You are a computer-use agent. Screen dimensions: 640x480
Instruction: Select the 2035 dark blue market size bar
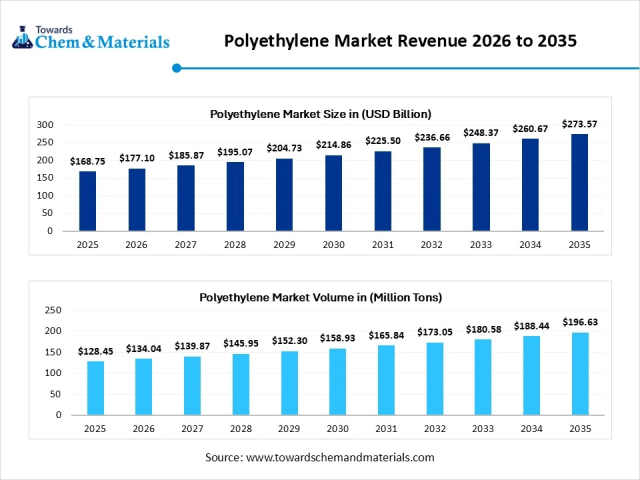(x=579, y=182)
